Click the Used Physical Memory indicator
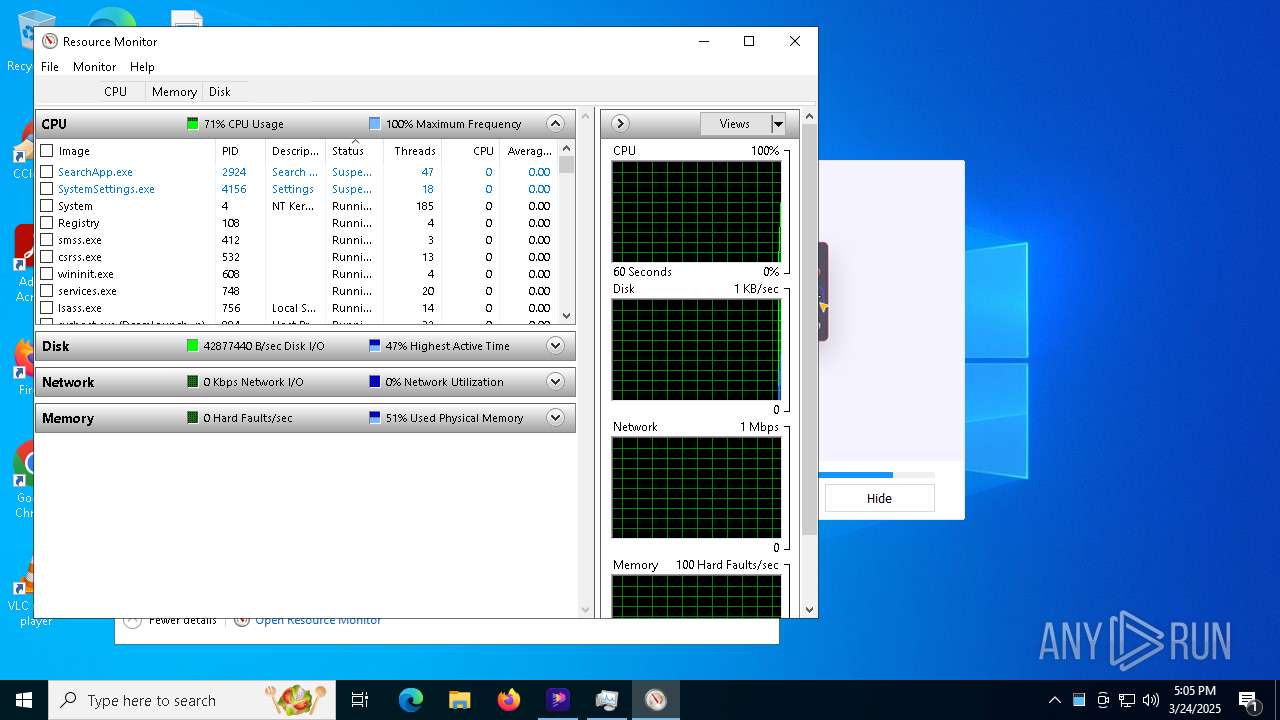This screenshot has height=720, width=1280. tap(375, 418)
